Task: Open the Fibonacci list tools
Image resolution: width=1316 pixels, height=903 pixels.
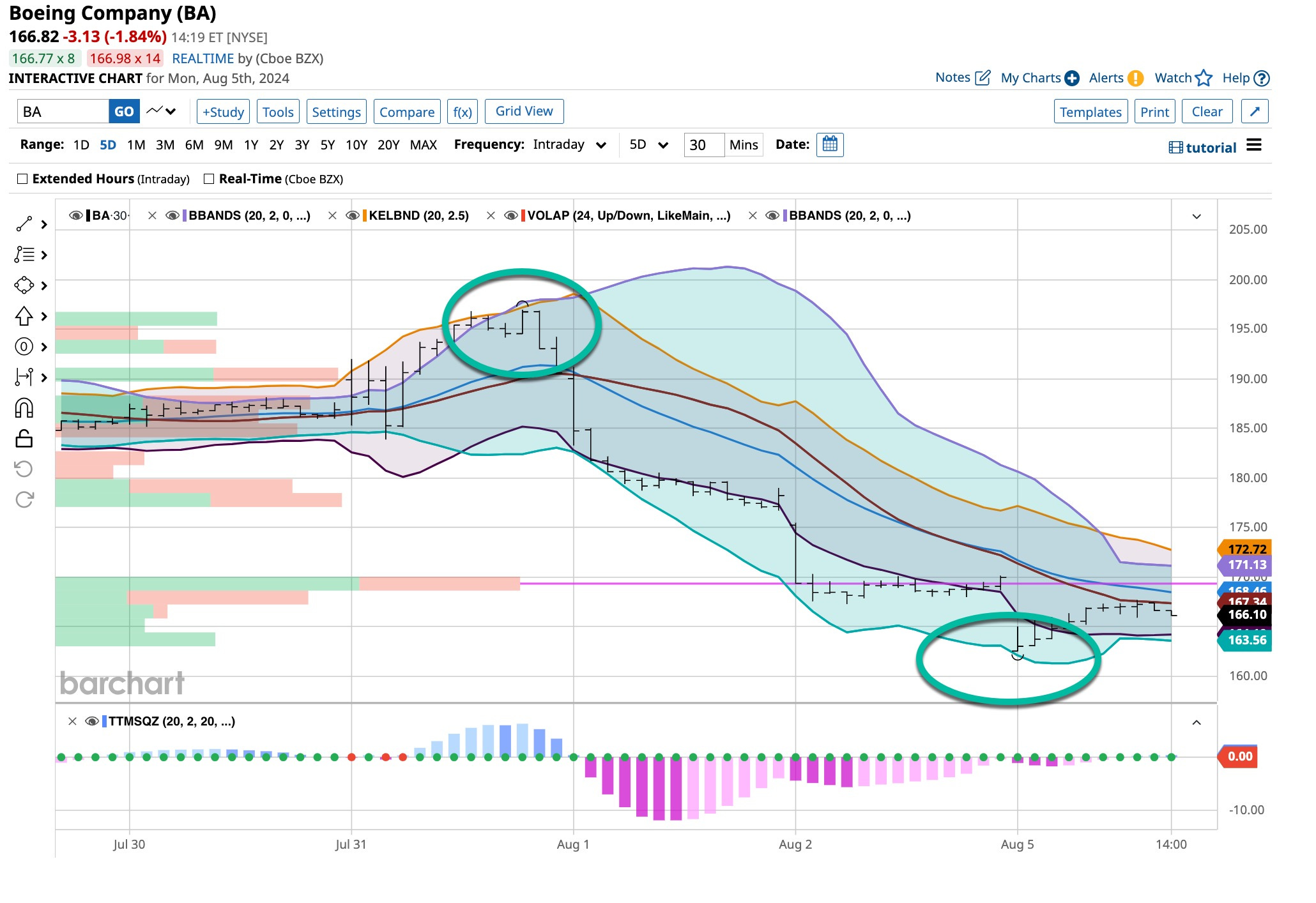Action: tap(24, 255)
